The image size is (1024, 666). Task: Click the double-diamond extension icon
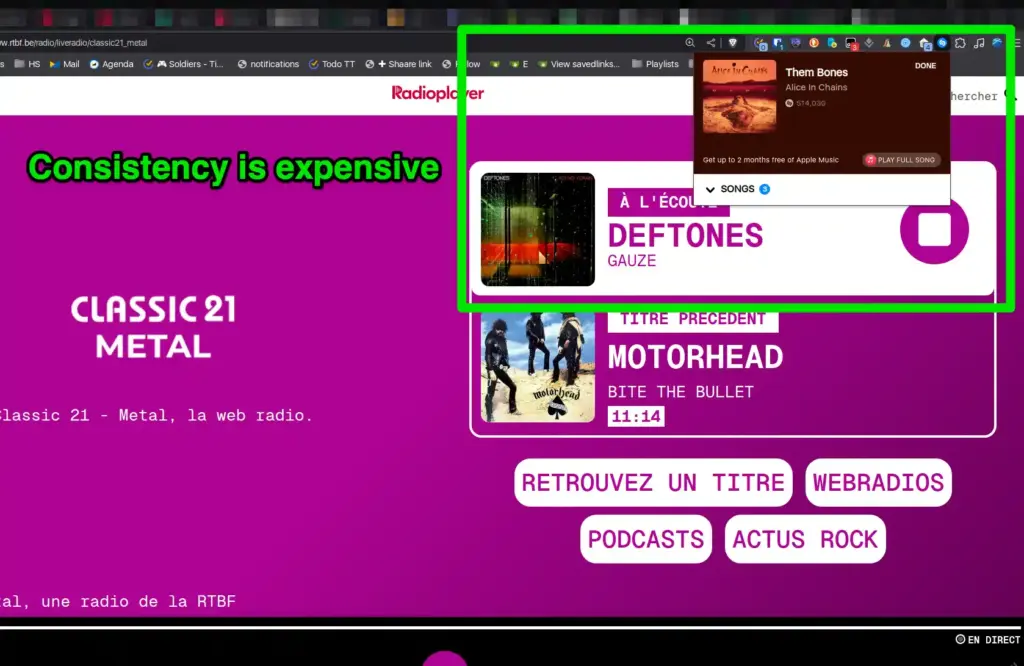pyautogui.click(x=869, y=43)
